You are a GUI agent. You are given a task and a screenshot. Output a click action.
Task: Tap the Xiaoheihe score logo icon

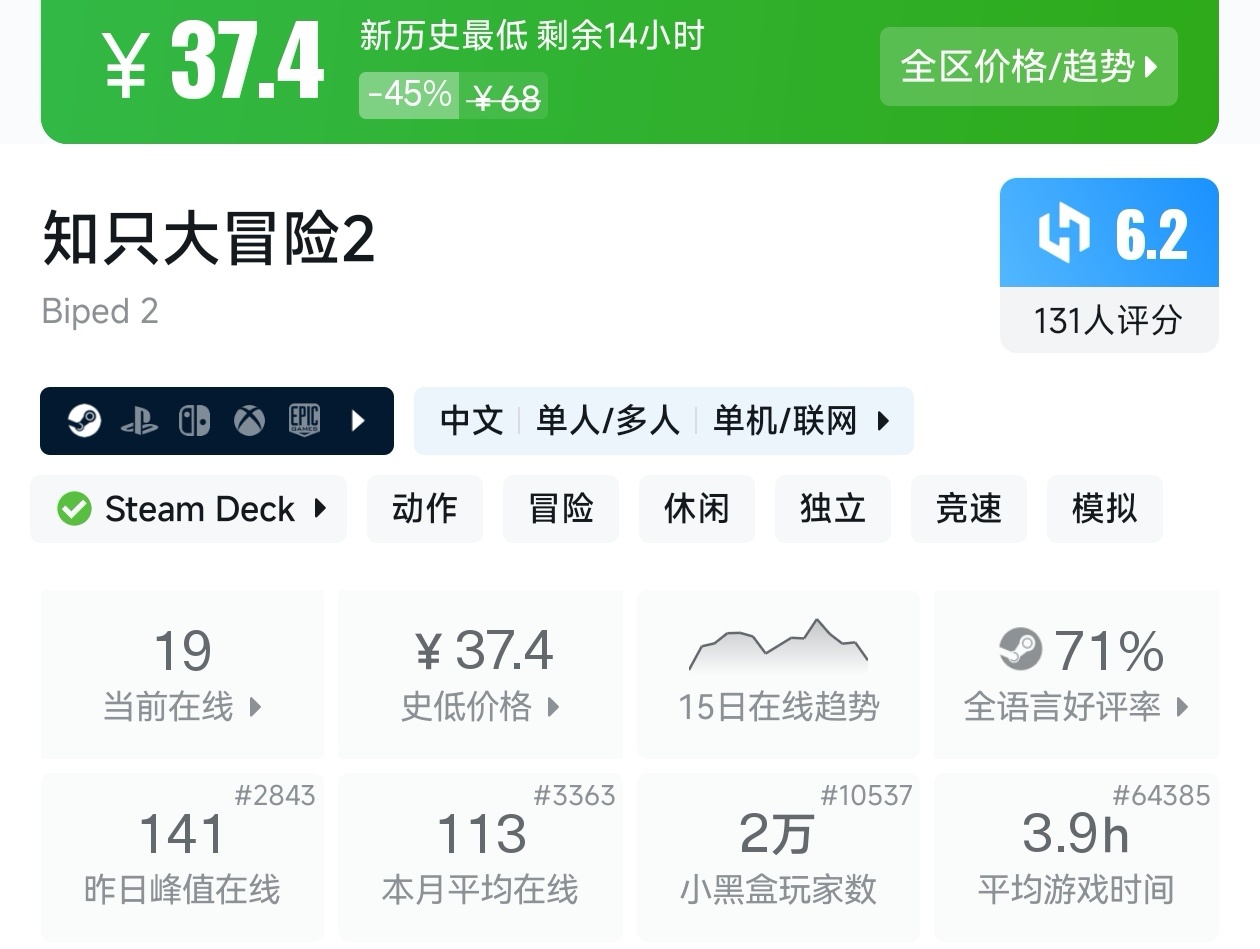point(1064,233)
